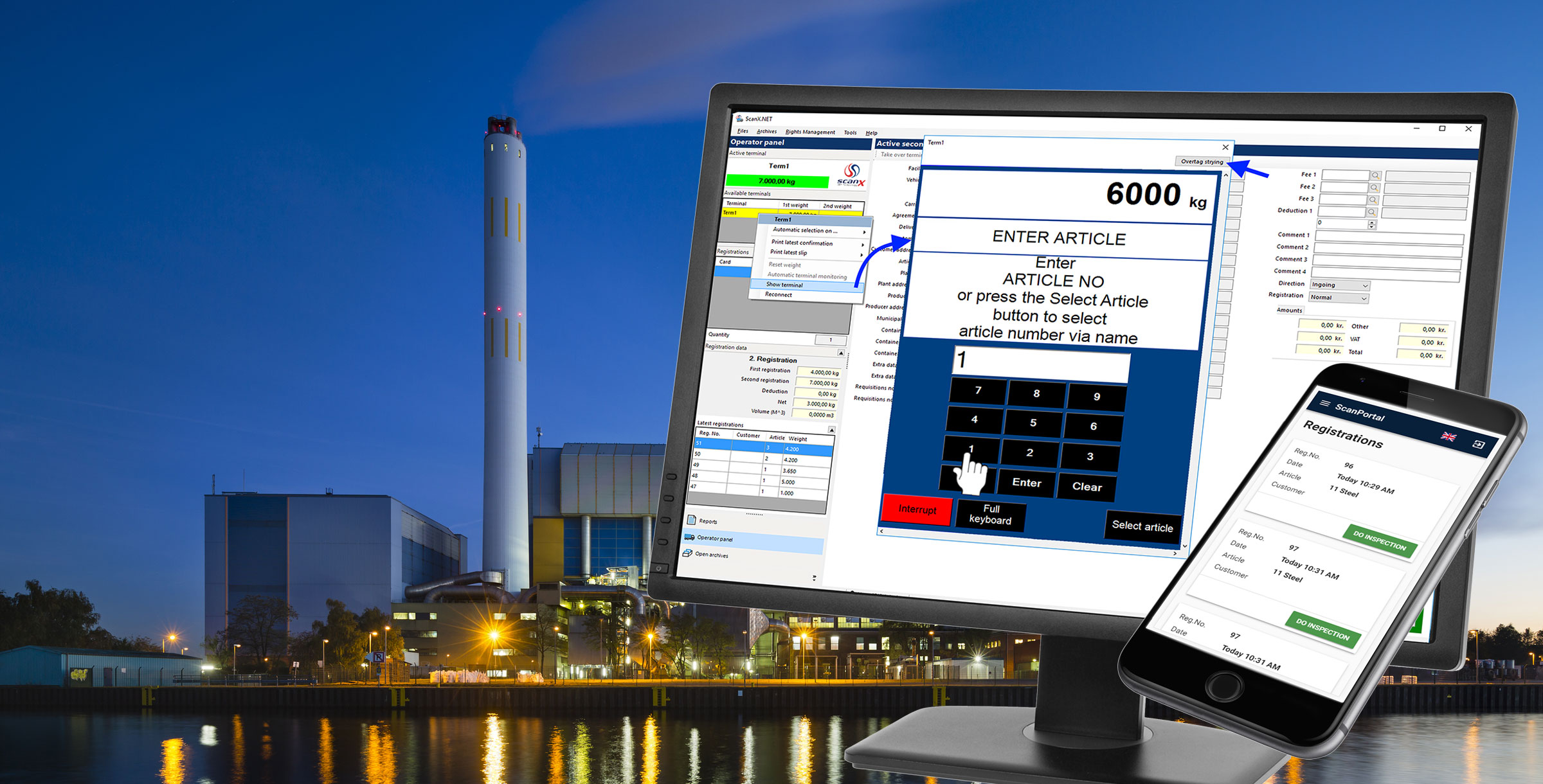
Task: Open the Help menu
Action: [x=871, y=134]
